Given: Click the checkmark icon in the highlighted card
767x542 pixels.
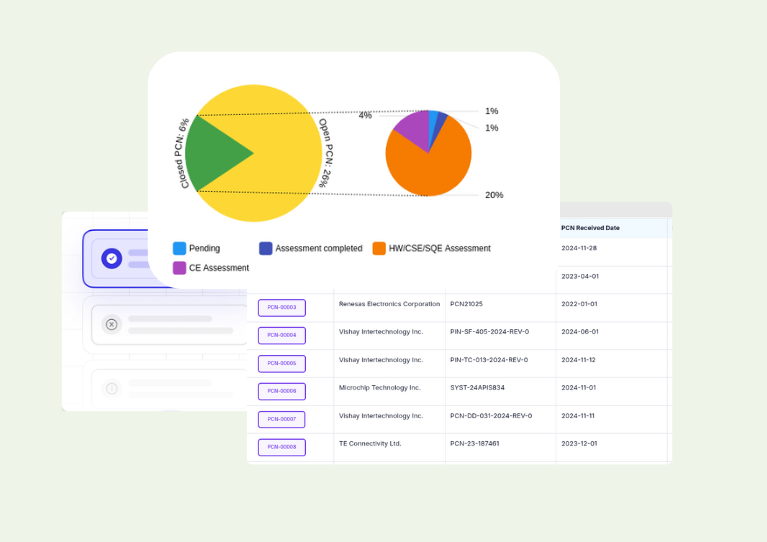Looking at the screenshot, I should coord(112,258).
